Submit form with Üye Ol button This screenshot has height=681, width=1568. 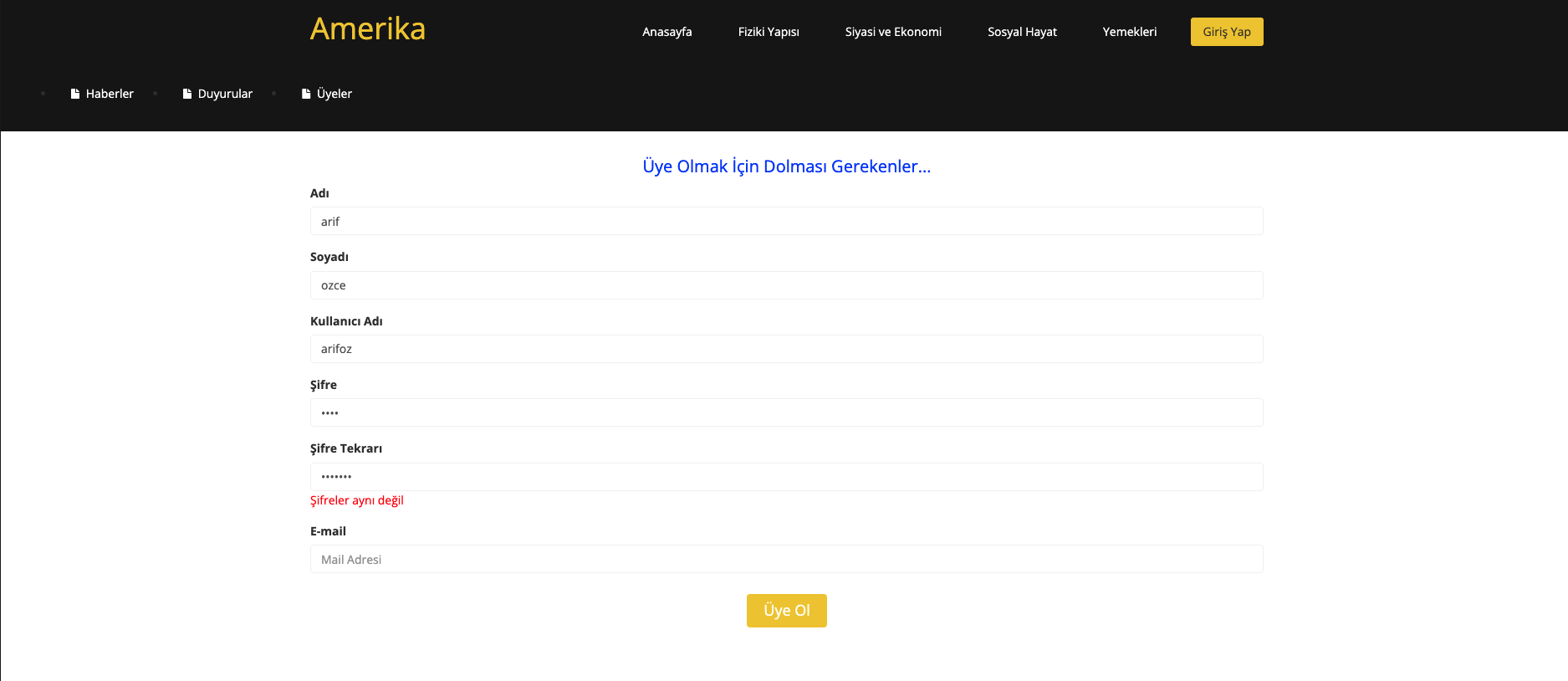pyautogui.click(x=787, y=611)
